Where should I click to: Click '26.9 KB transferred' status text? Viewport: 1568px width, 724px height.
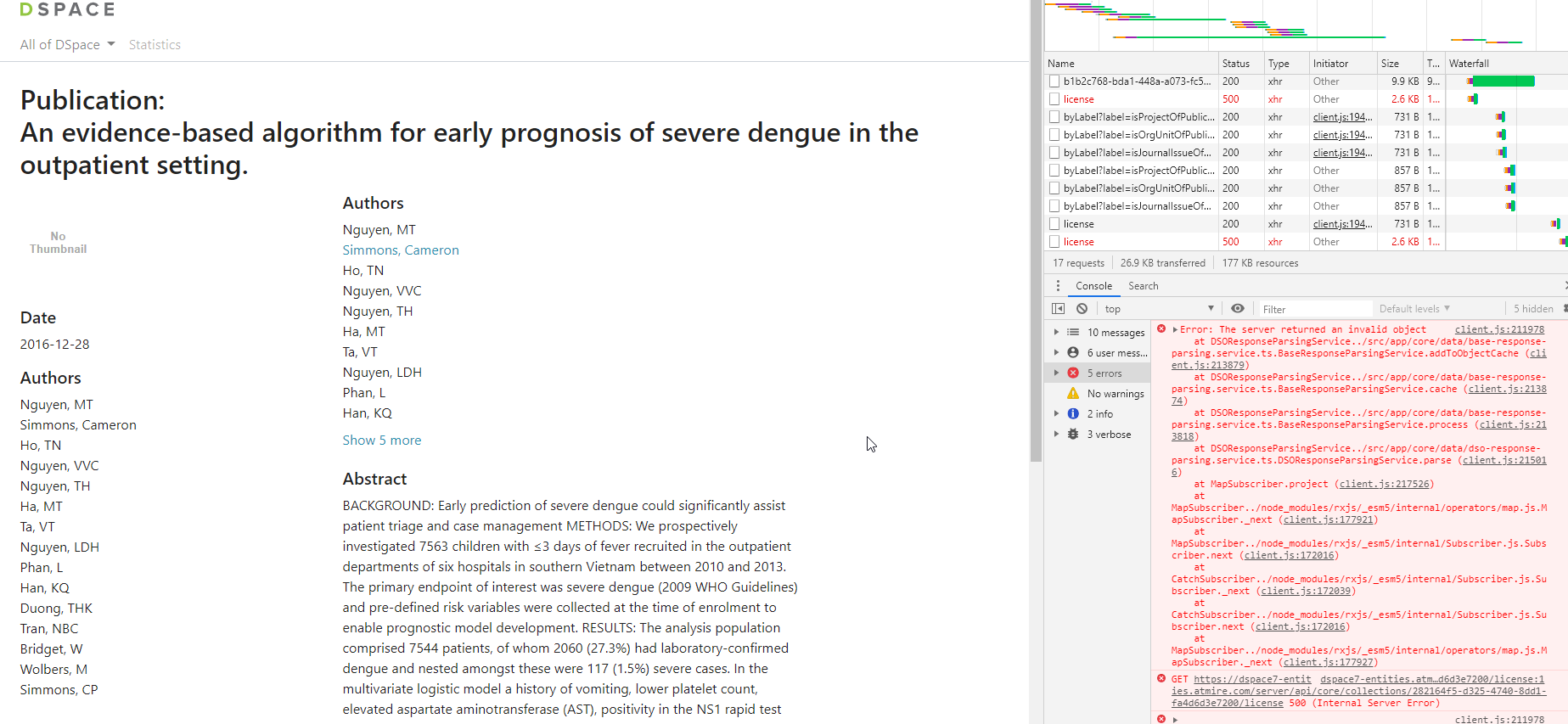[1162, 263]
